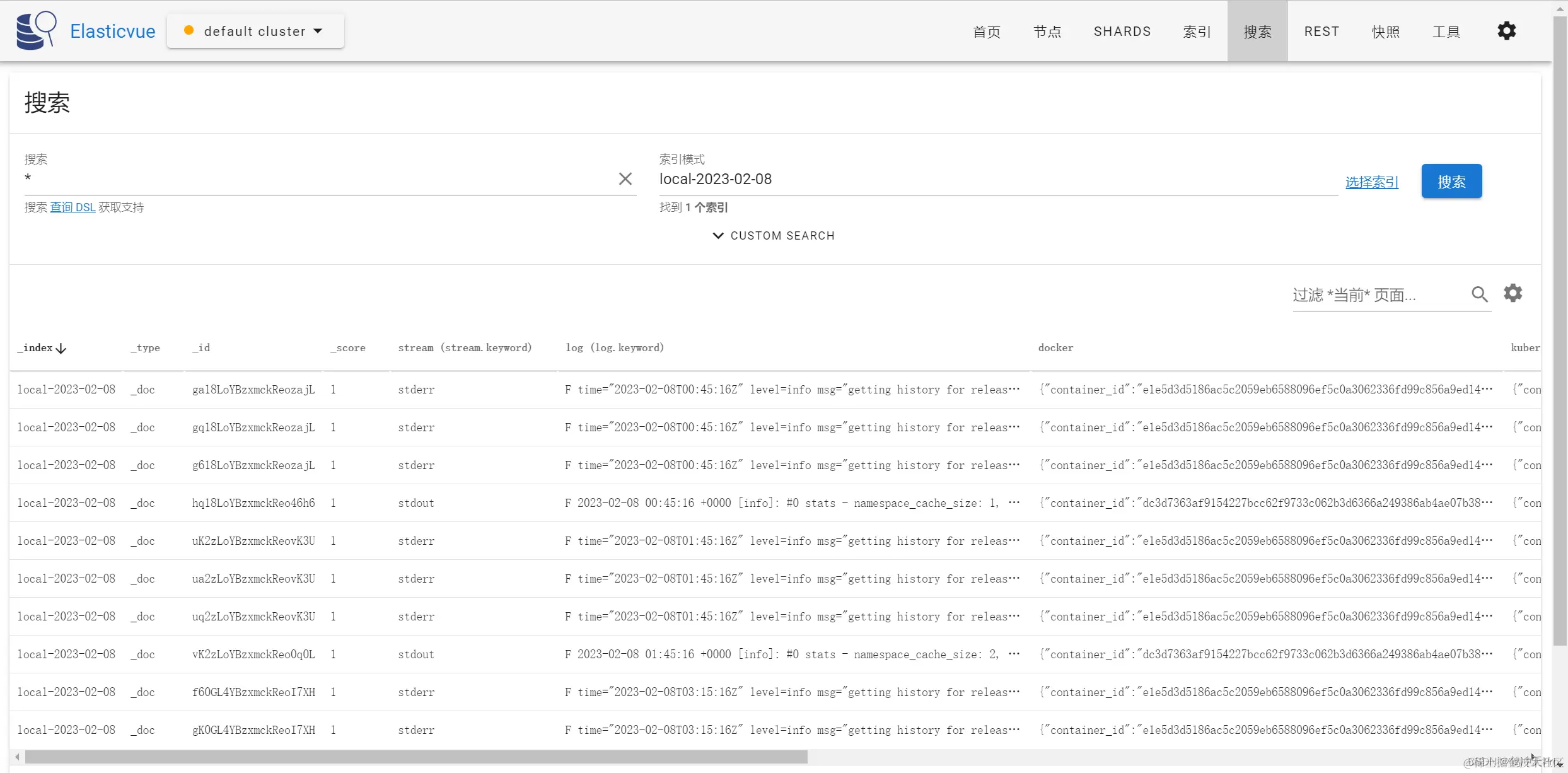The width and height of the screenshot is (1568, 773).
Task: Open the 查询 DSL help link
Action: pyautogui.click(x=73, y=207)
